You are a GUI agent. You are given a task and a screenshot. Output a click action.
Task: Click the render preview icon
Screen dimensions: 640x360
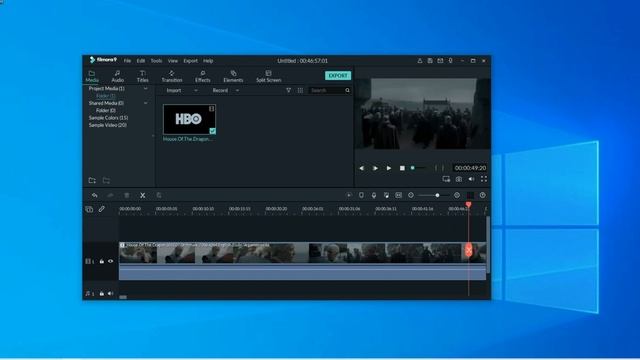(x=349, y=196)
